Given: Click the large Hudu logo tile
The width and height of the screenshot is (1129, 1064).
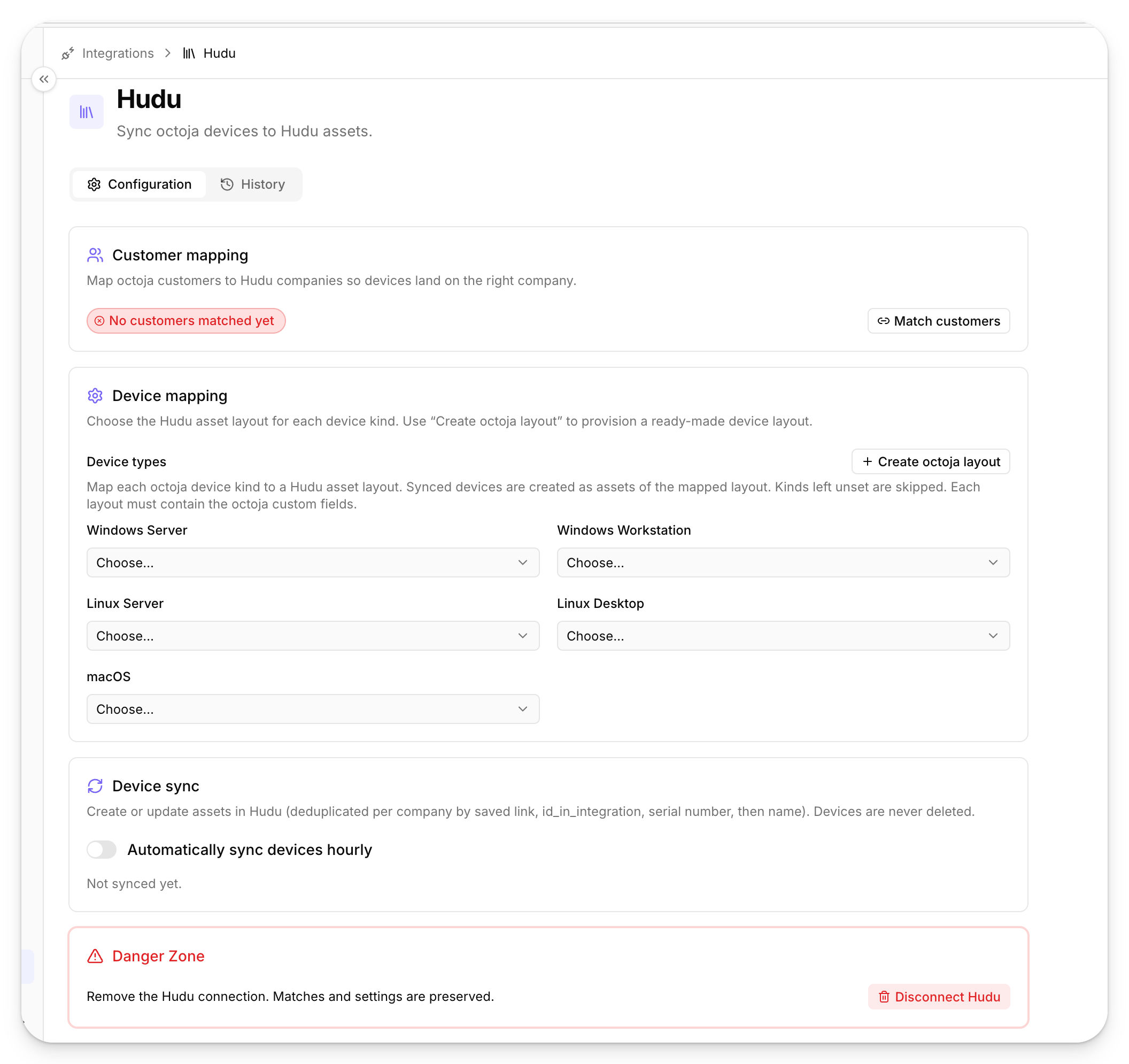Looking at the screenshot, I should click(x=86, y=112).
